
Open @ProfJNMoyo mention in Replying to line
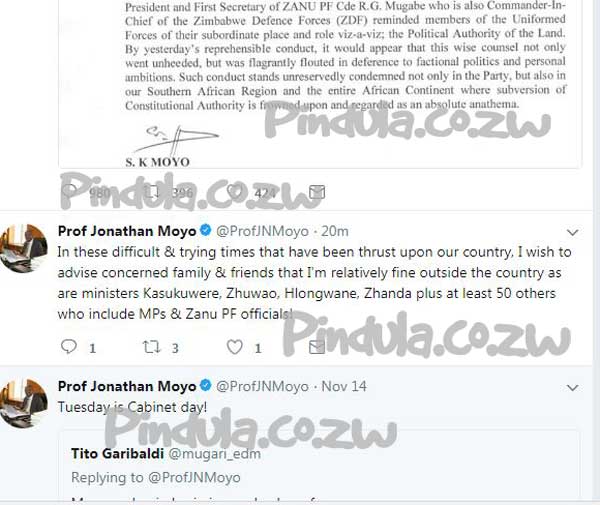(x=194, y=477)
